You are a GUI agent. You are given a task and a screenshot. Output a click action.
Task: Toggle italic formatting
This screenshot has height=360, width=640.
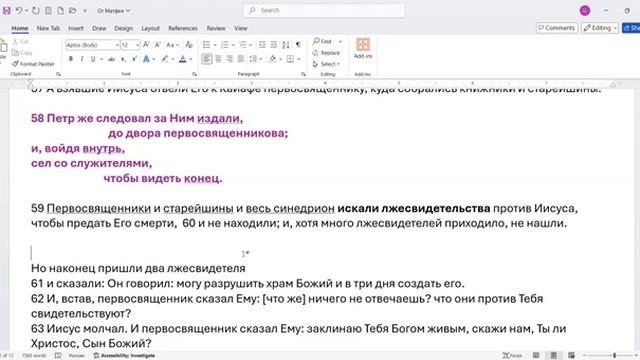(82, 59)
